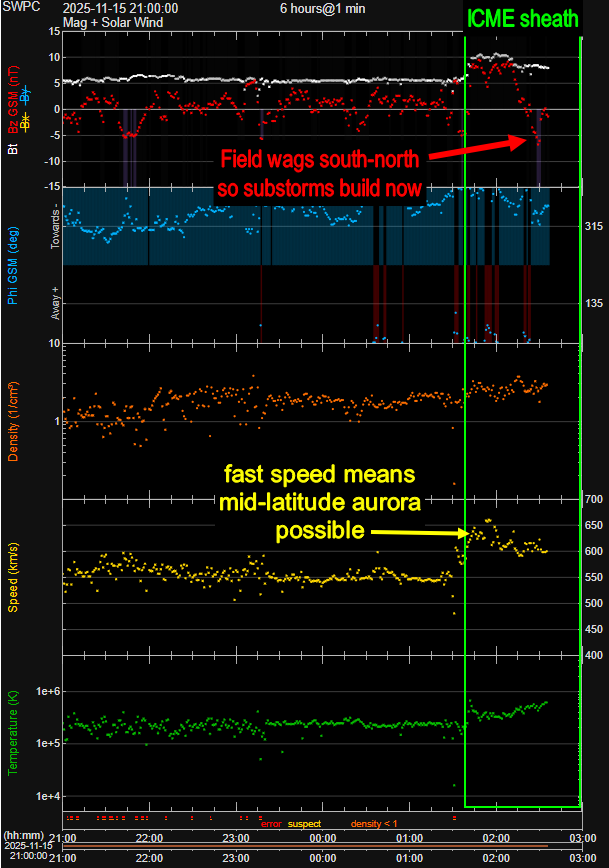Click the 500 tick on speed axis
This screenshot has height=868, width=609.
[594, 603]
